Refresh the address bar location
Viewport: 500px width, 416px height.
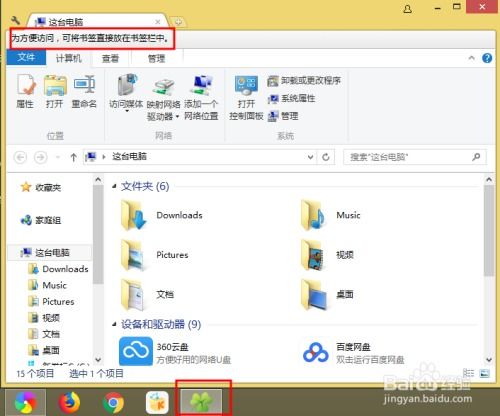click(326, 157)
